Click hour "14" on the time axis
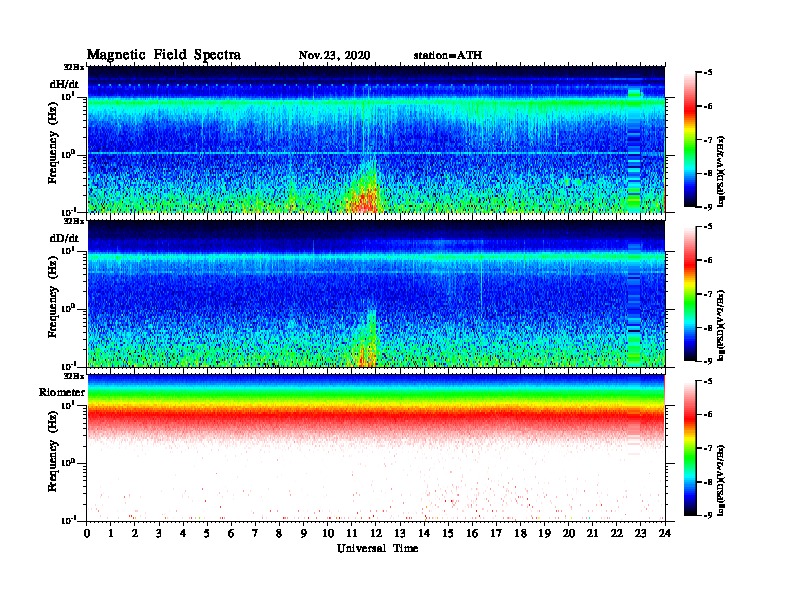The width and height of the screenshot is (792, 612). pos(424,534)
